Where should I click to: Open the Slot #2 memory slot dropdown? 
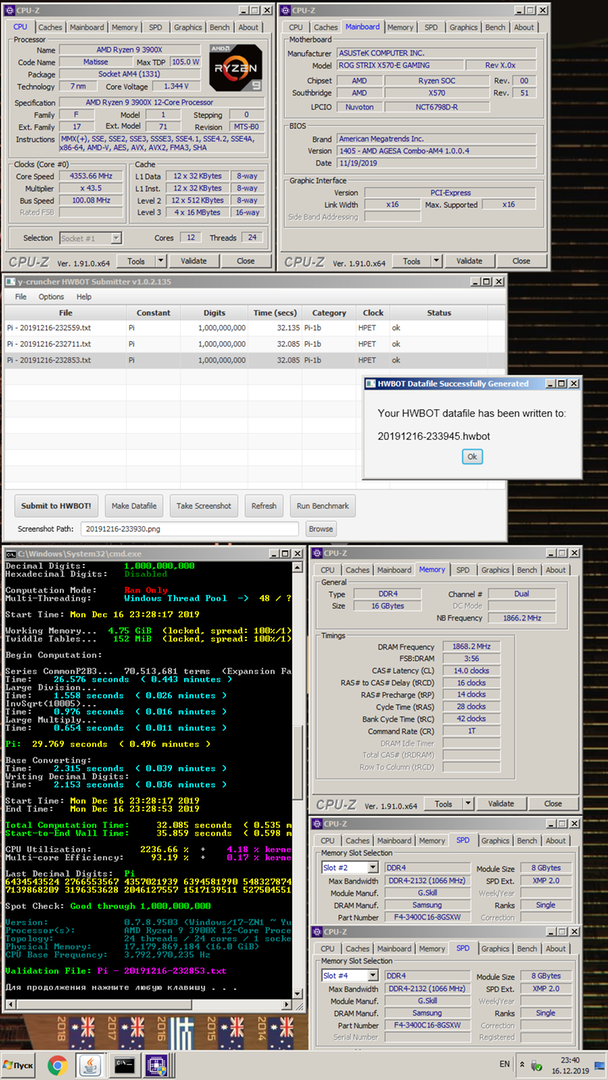372,867
